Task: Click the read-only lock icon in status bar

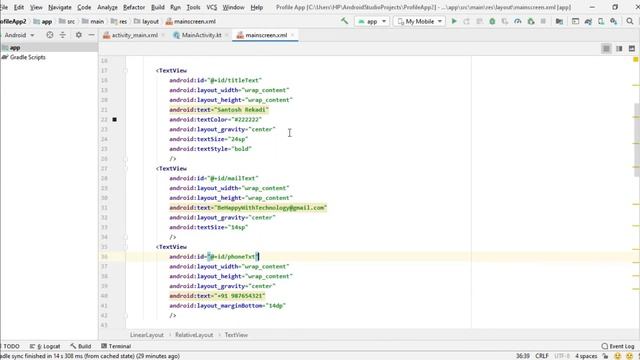Action: coord(605,356)
